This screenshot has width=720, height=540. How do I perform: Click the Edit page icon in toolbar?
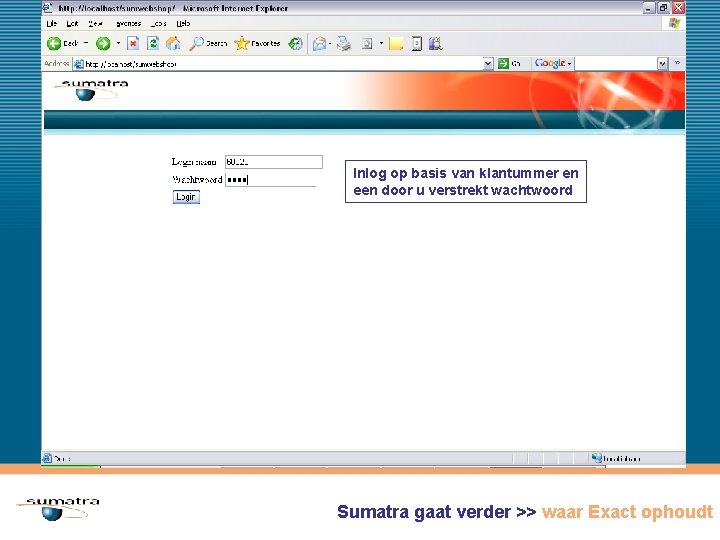pos(367,44)
